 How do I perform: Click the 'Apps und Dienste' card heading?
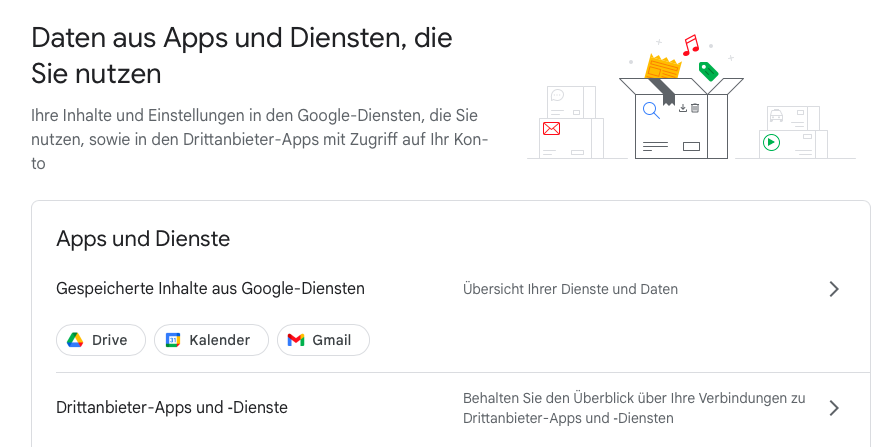click(143, 239)
